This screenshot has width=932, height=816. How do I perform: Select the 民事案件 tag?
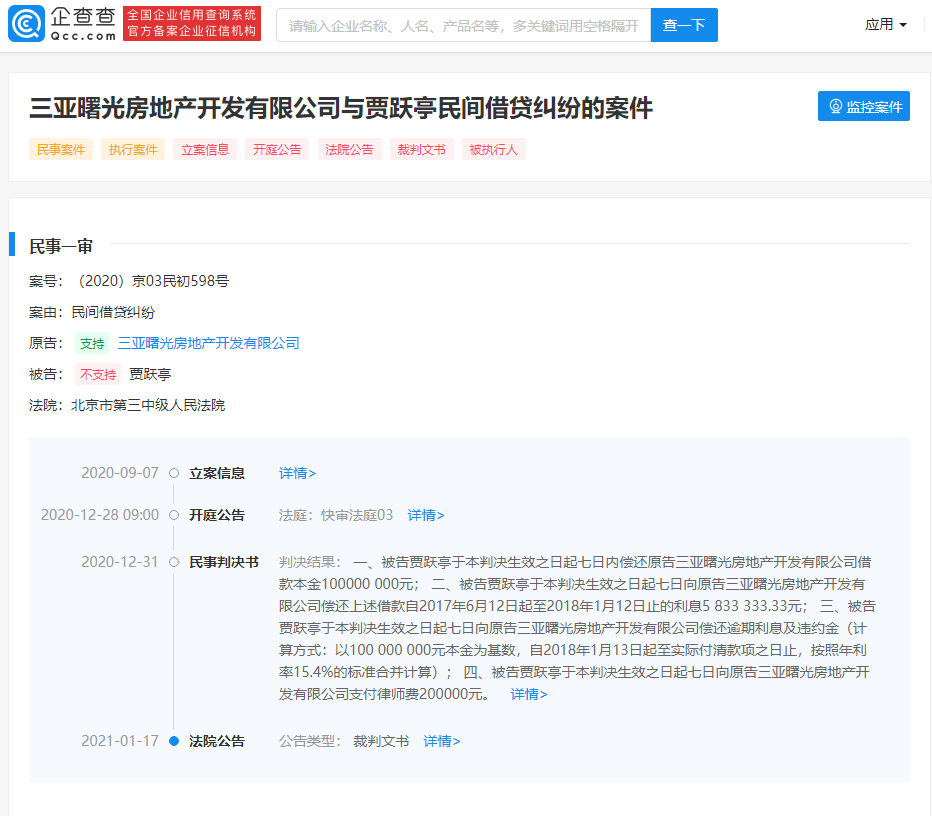(61, 150)
